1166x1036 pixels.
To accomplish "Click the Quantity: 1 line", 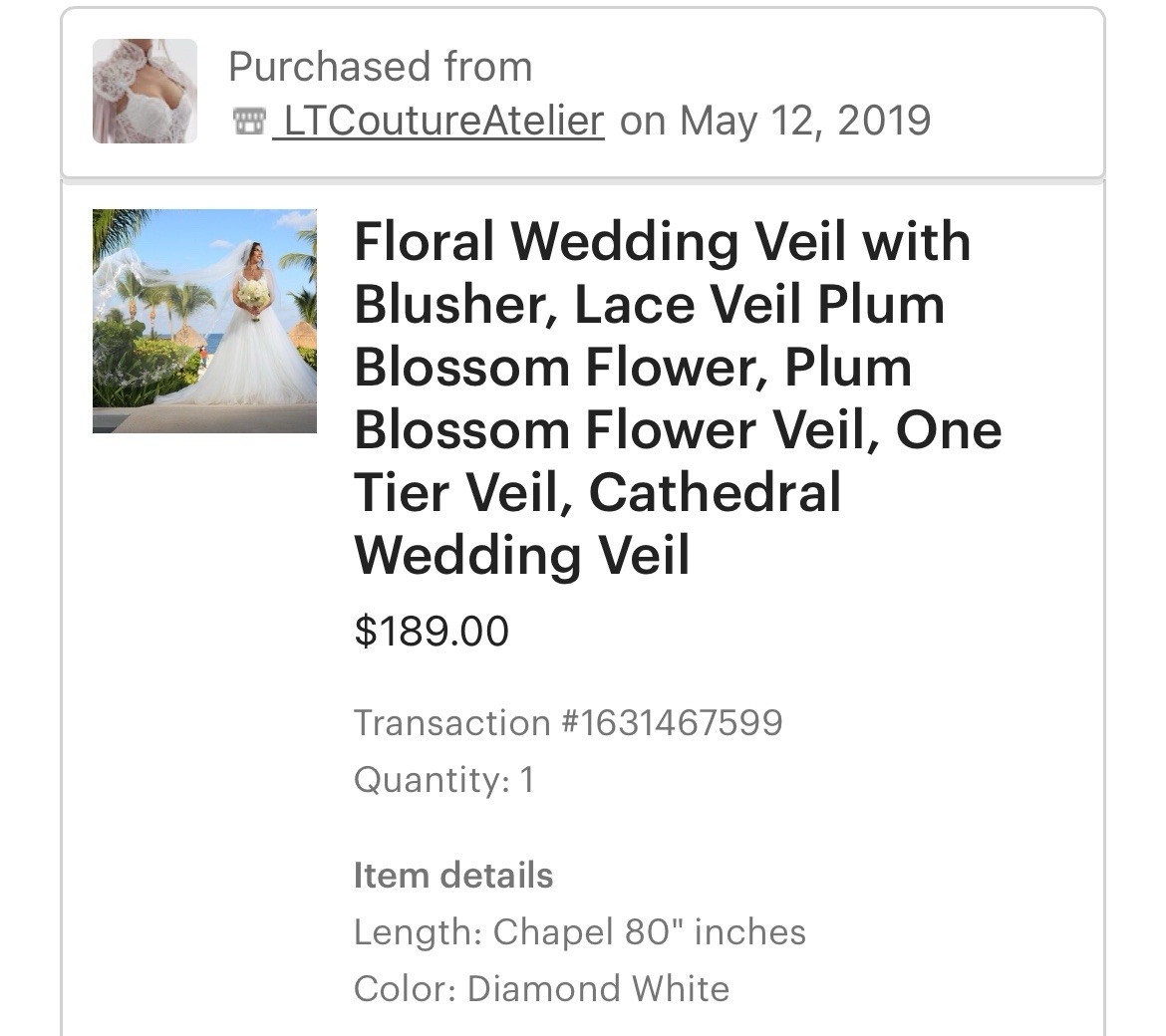I will pyautogui.click(x=443, y=779).
